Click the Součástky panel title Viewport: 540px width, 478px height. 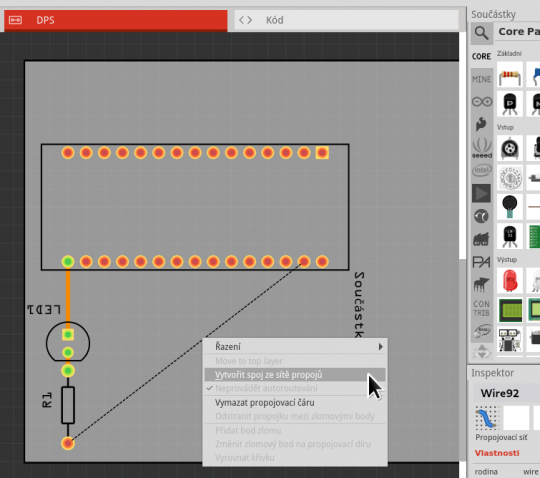(493, 14)
